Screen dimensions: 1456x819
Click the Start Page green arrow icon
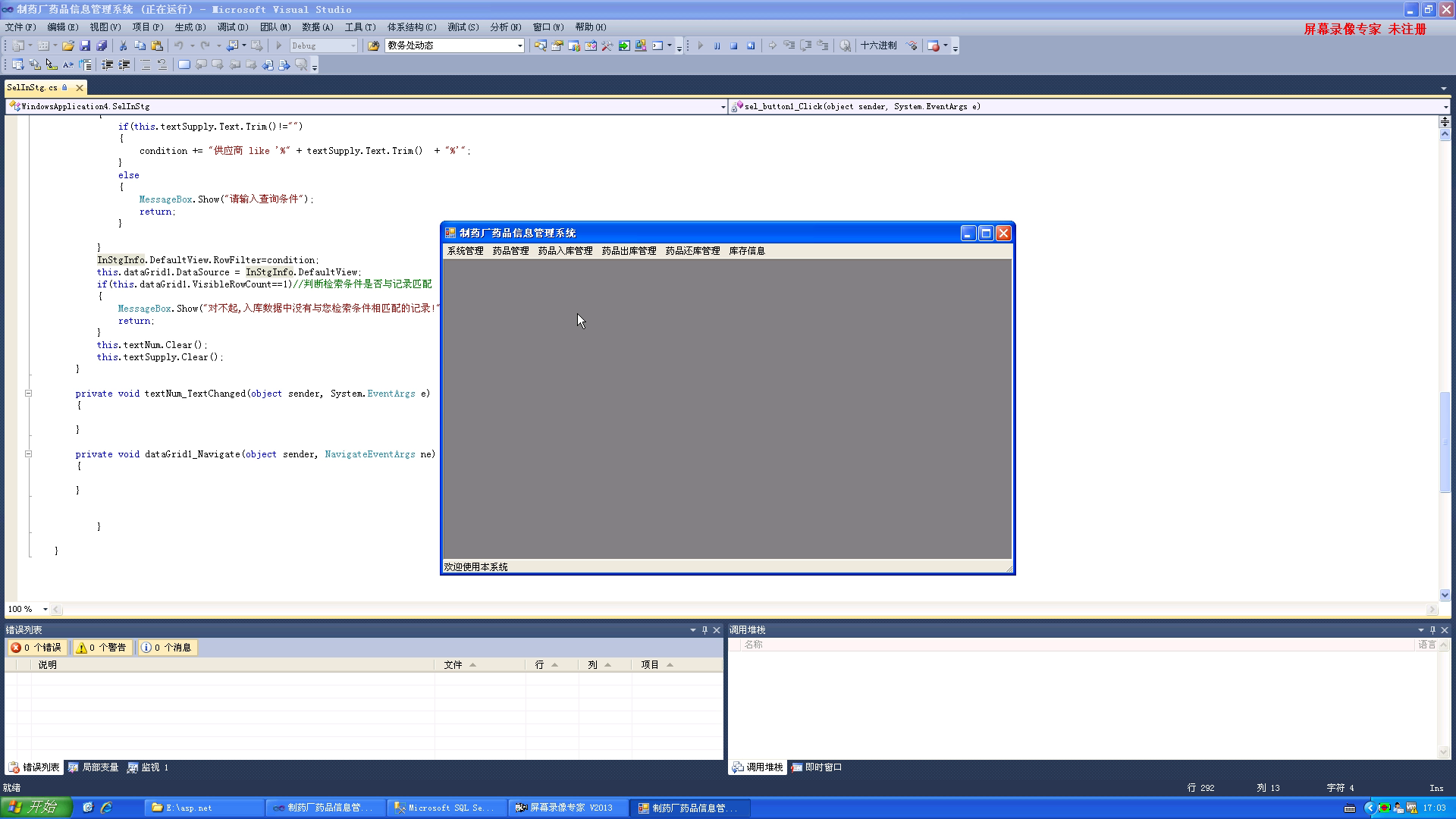pyautogui.click(x=624, y=45)
